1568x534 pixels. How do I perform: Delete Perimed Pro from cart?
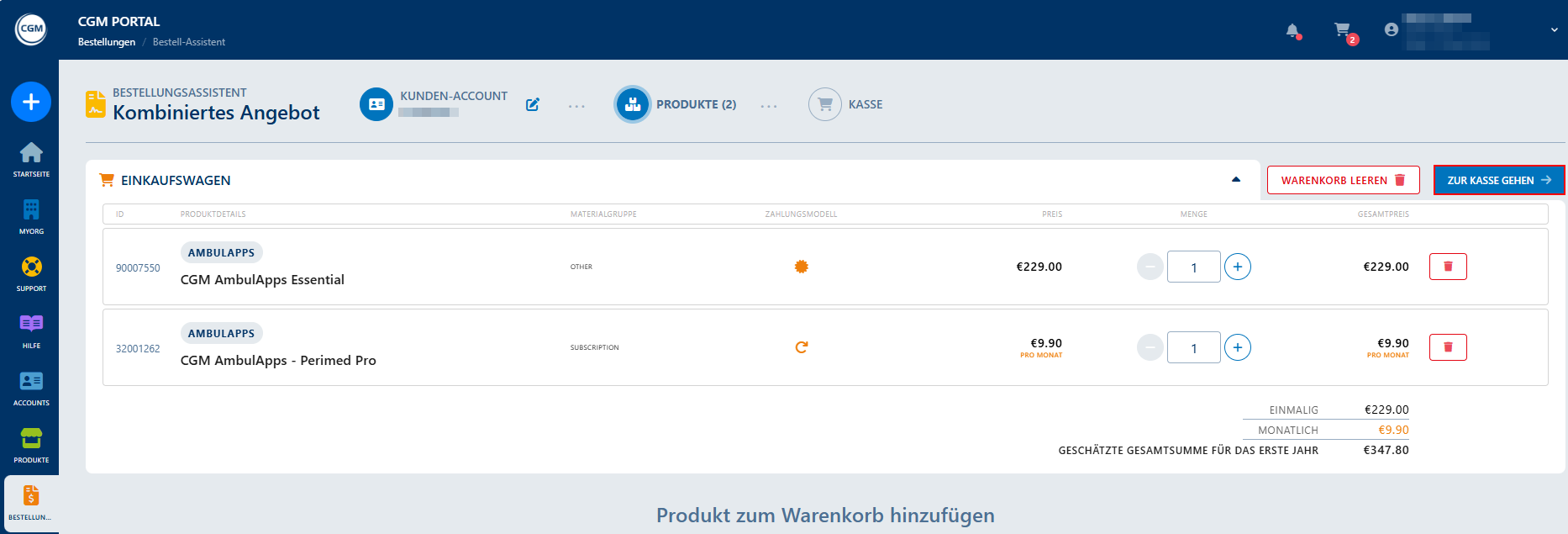[x=1448, y=347]
